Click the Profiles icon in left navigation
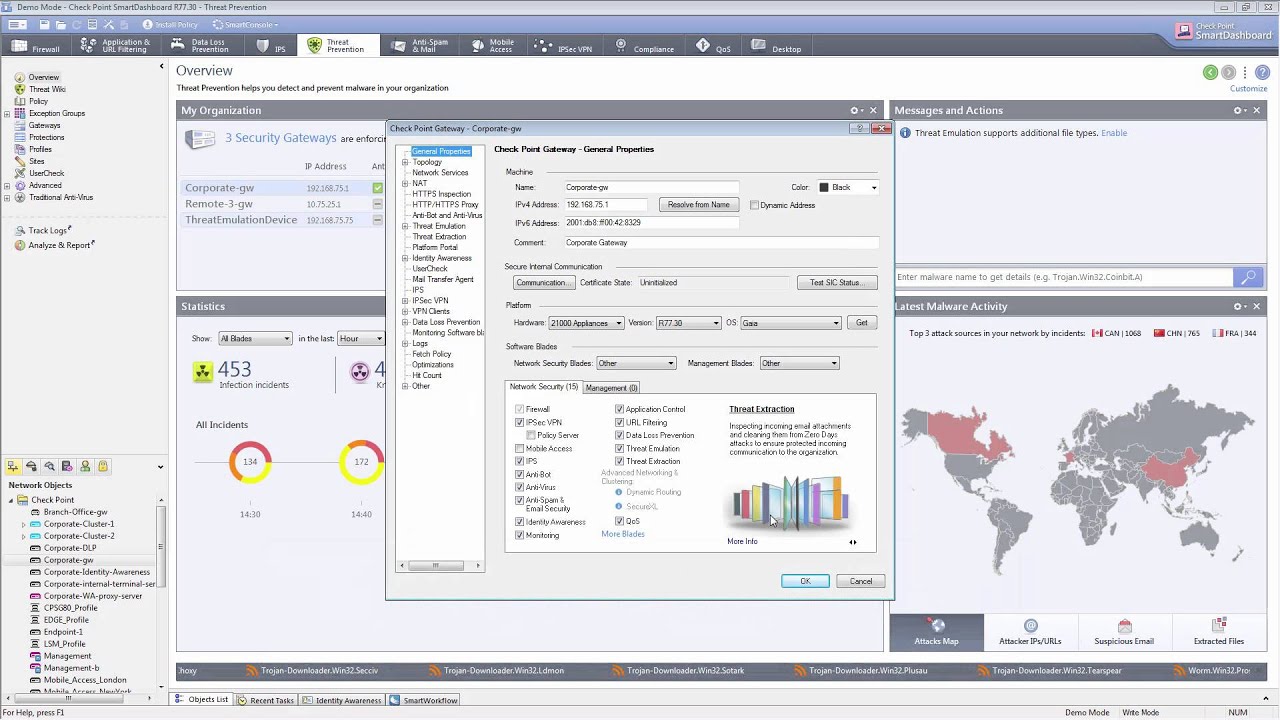This screenshot has height=720, width=1280. click(x=19, y=149)
